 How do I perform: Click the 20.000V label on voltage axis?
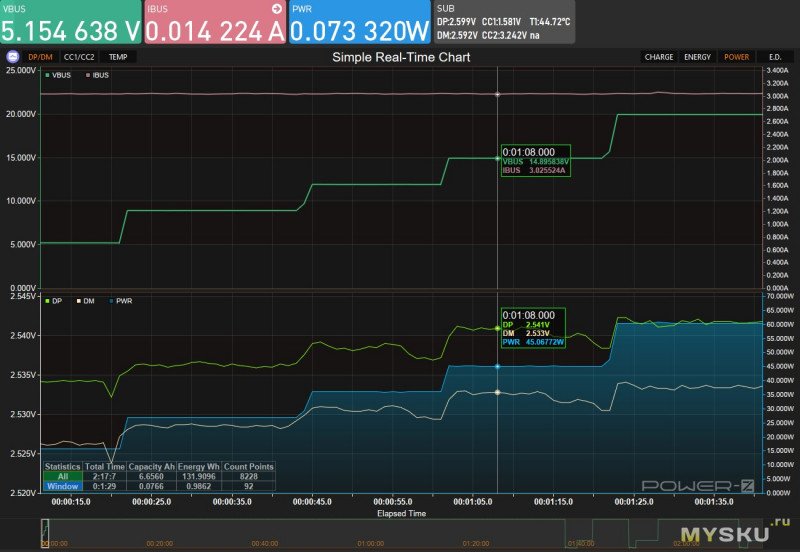tap(21, 114)
